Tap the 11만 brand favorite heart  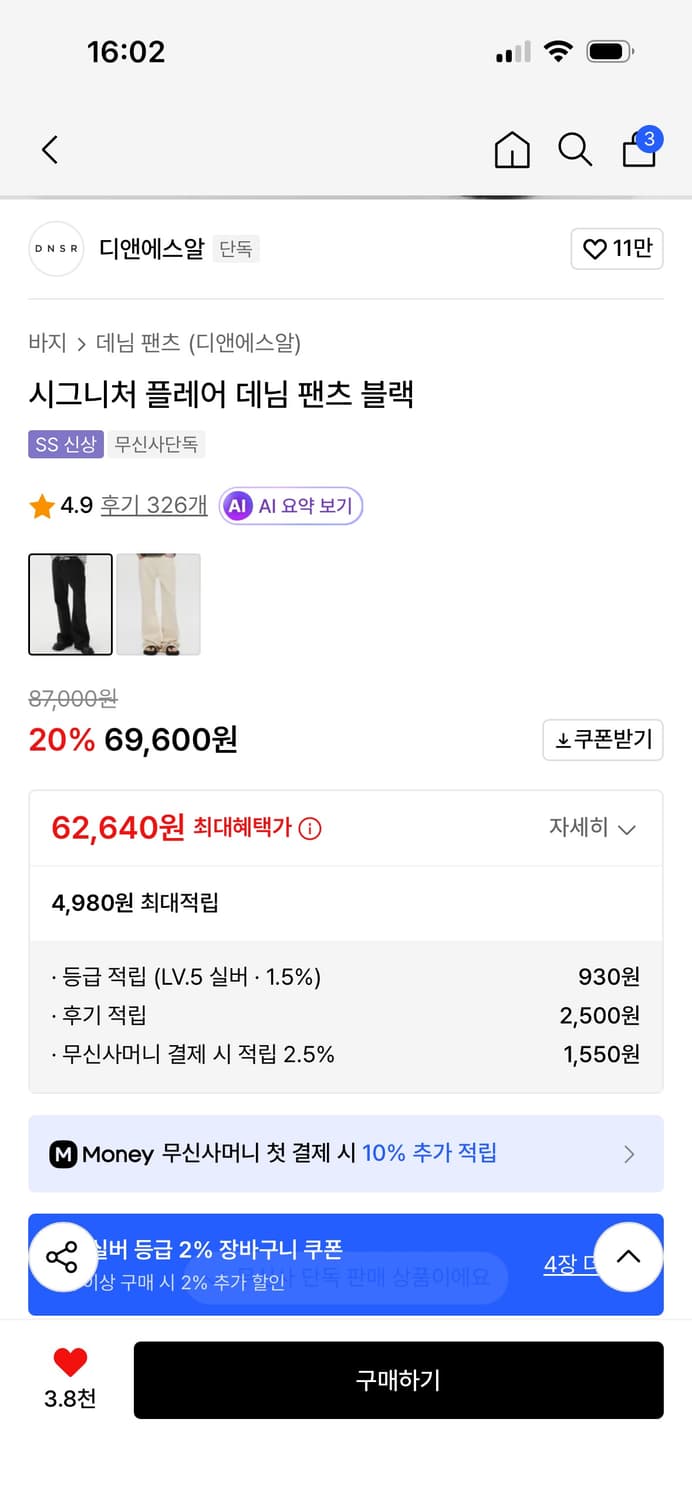point(617,249)
